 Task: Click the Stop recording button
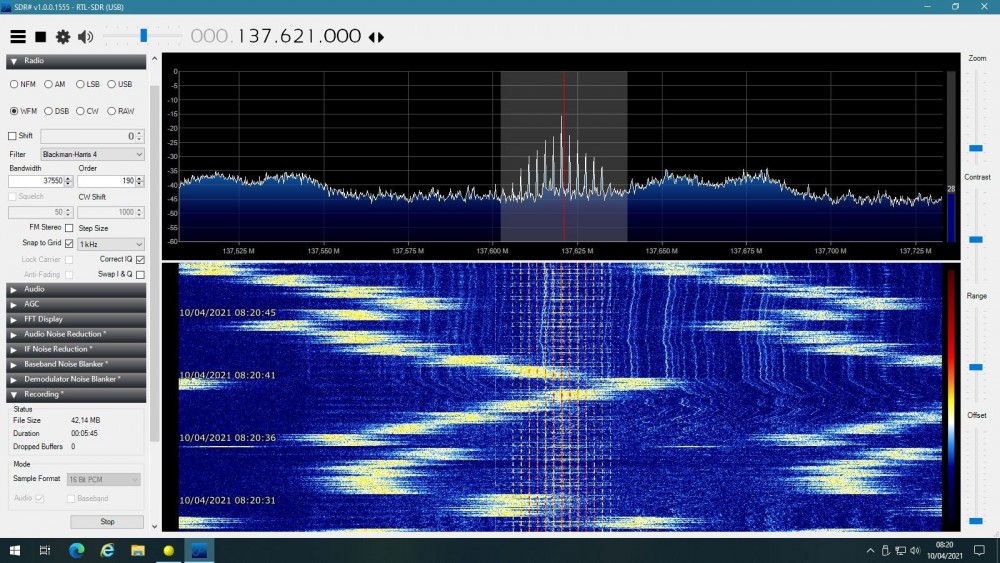(x=107, y=522)
